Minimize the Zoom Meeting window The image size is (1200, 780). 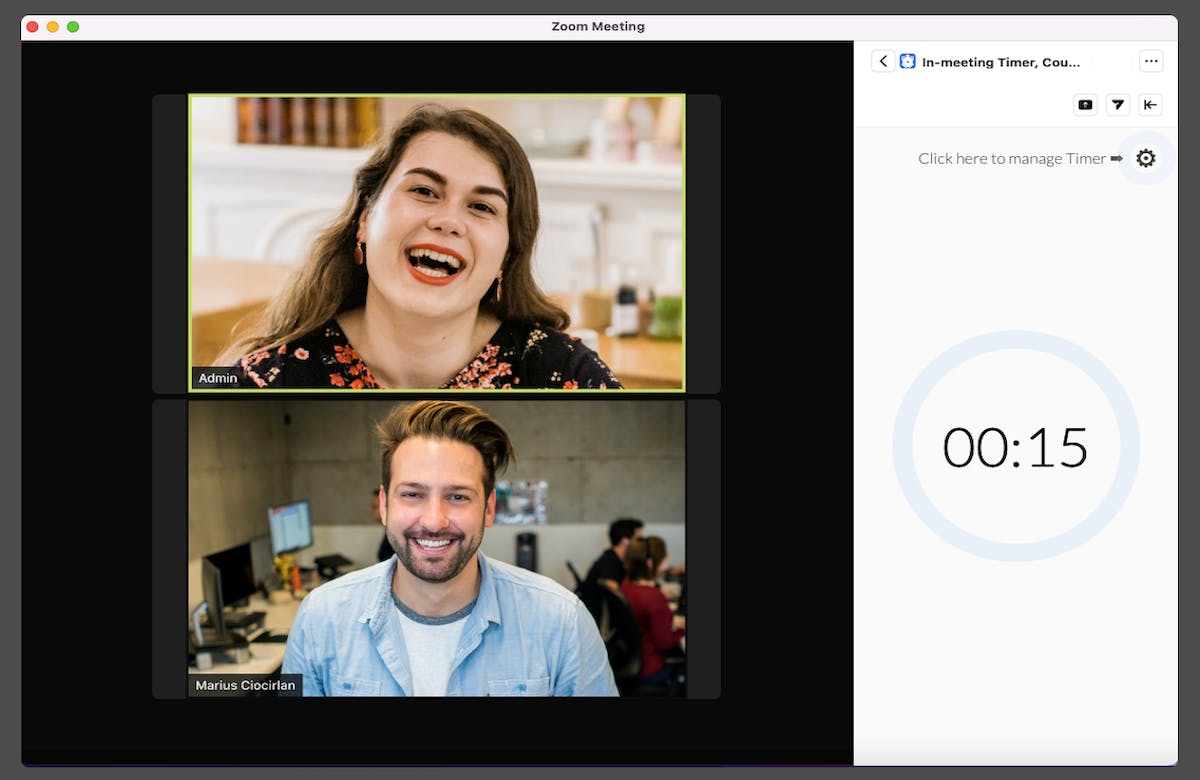[x=53, y=26]
